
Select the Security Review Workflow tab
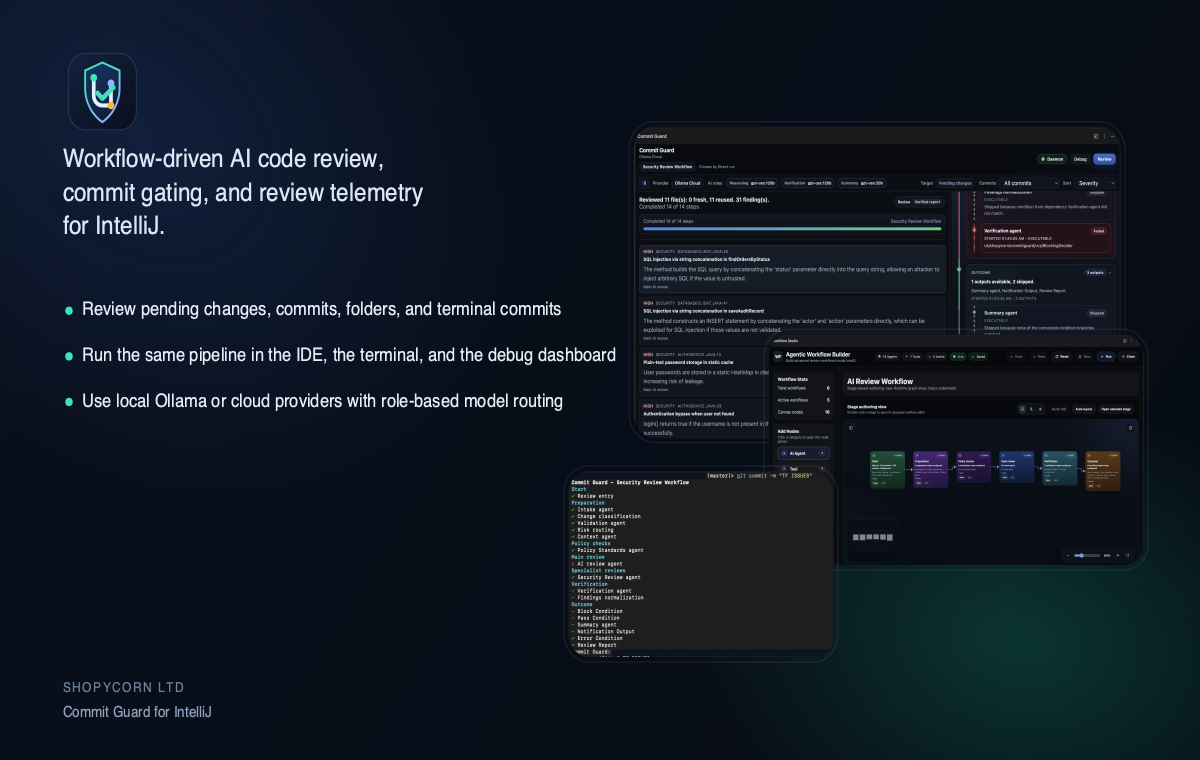point(667,167)
